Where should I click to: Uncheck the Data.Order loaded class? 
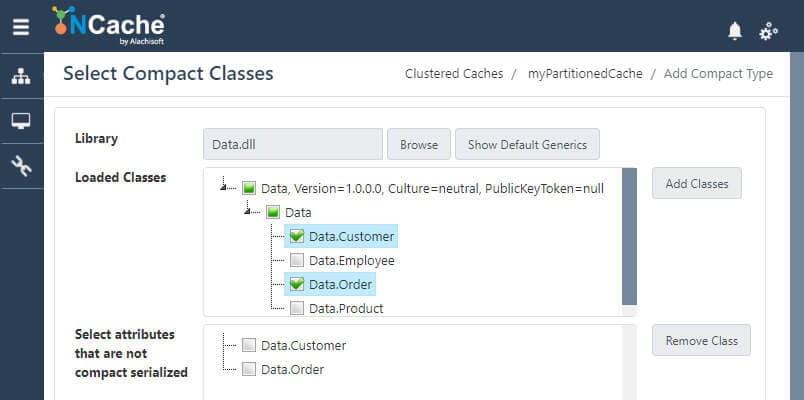(x=296, y=284)
